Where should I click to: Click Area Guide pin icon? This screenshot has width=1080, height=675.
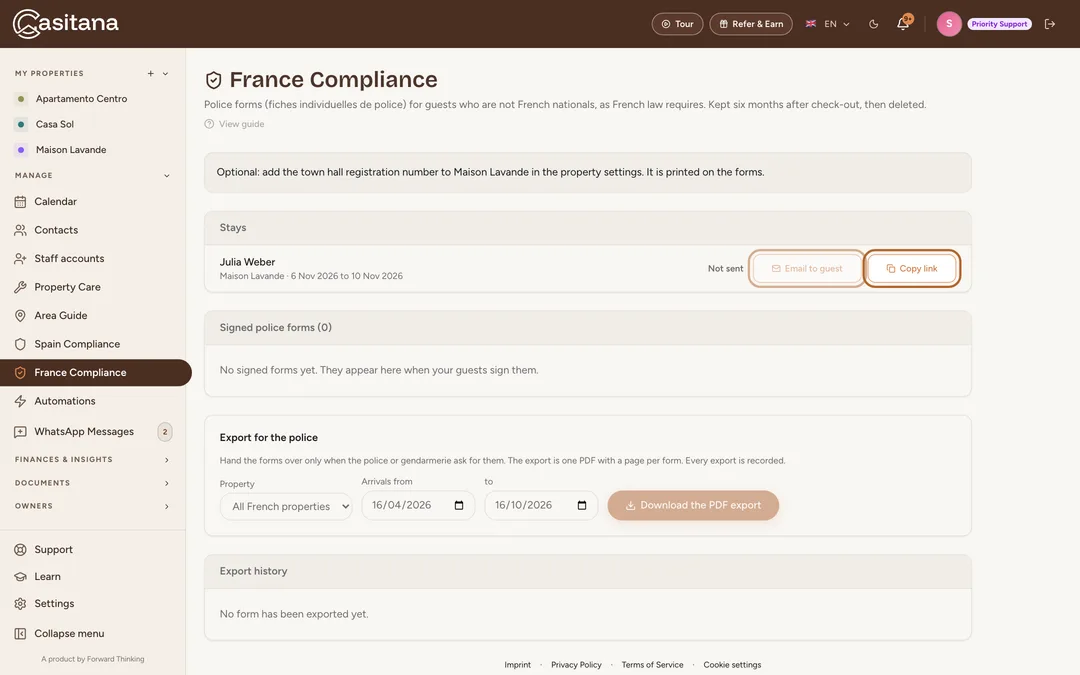point(20,315)
